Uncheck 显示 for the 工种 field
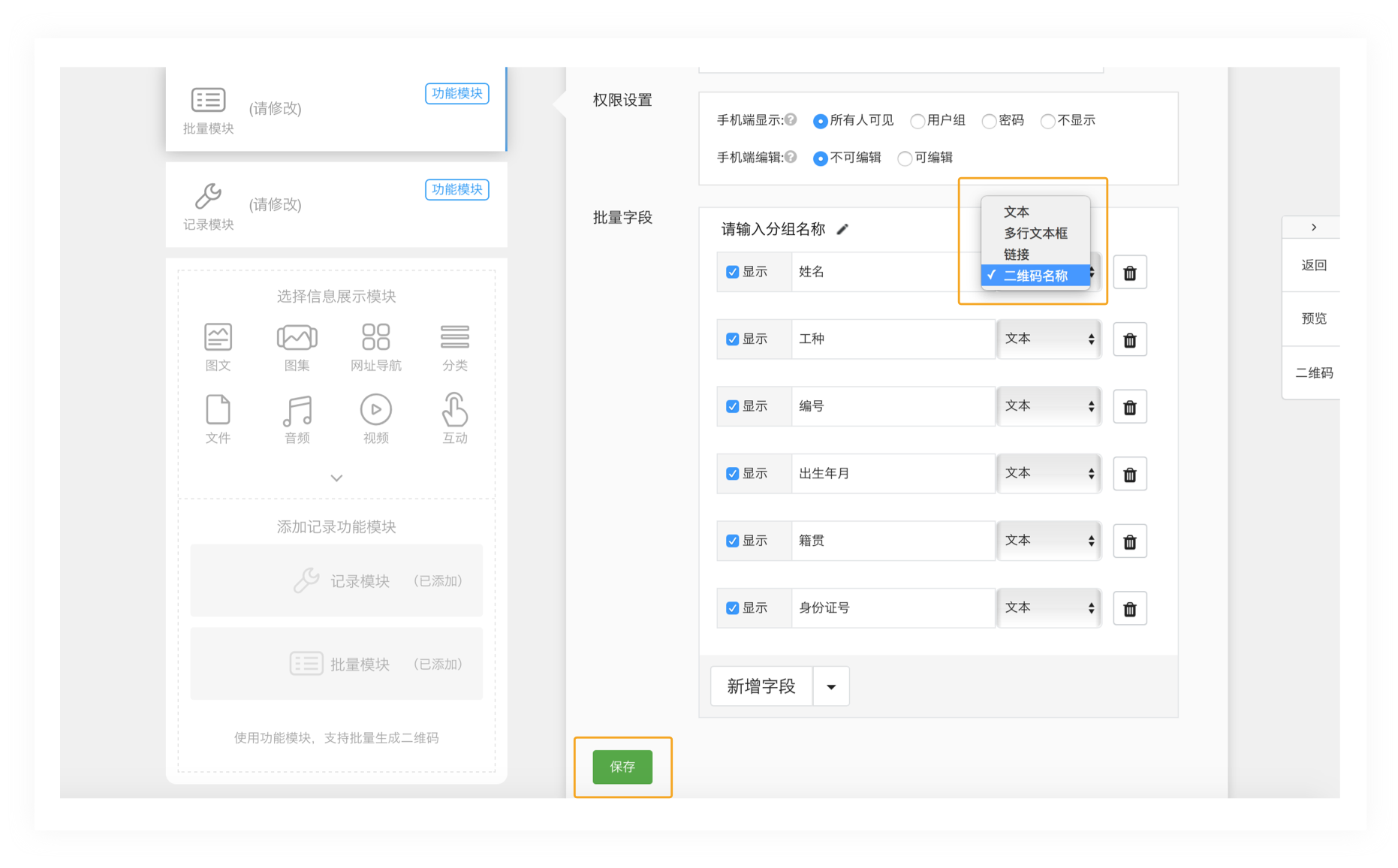Screen dimensions: 1398x868 733,339
